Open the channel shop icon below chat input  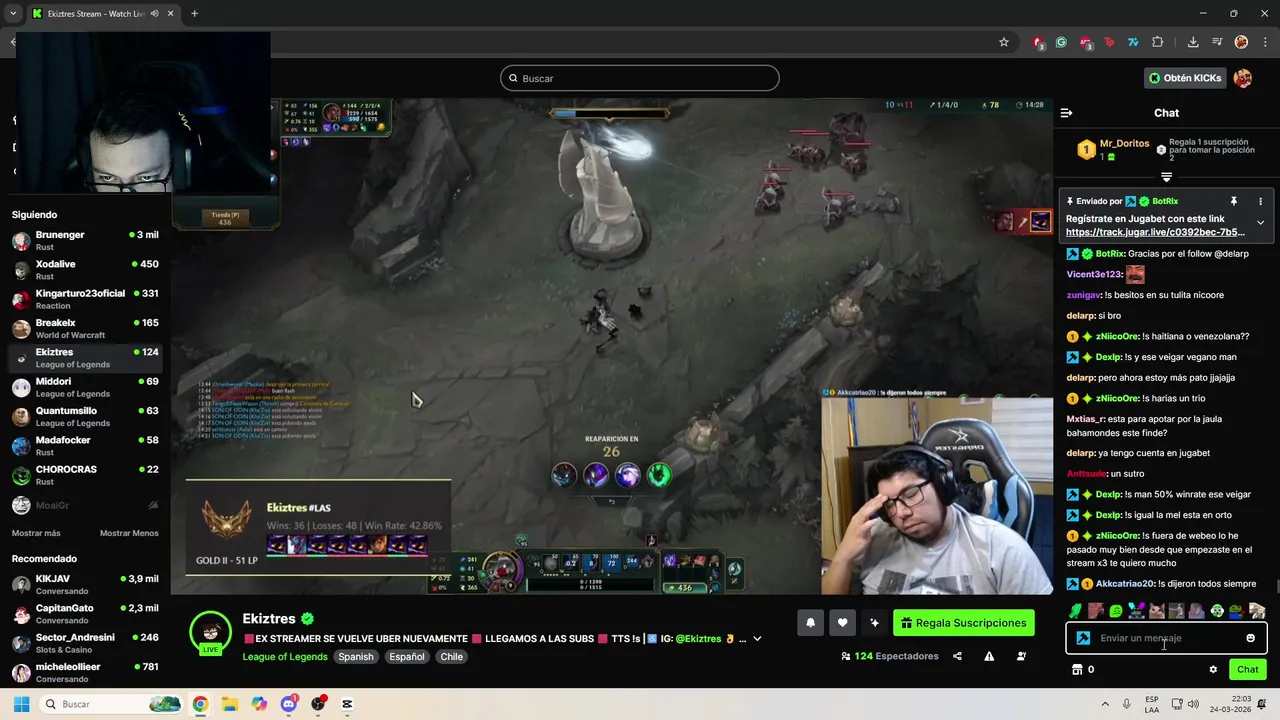[x=1077, y=670]
